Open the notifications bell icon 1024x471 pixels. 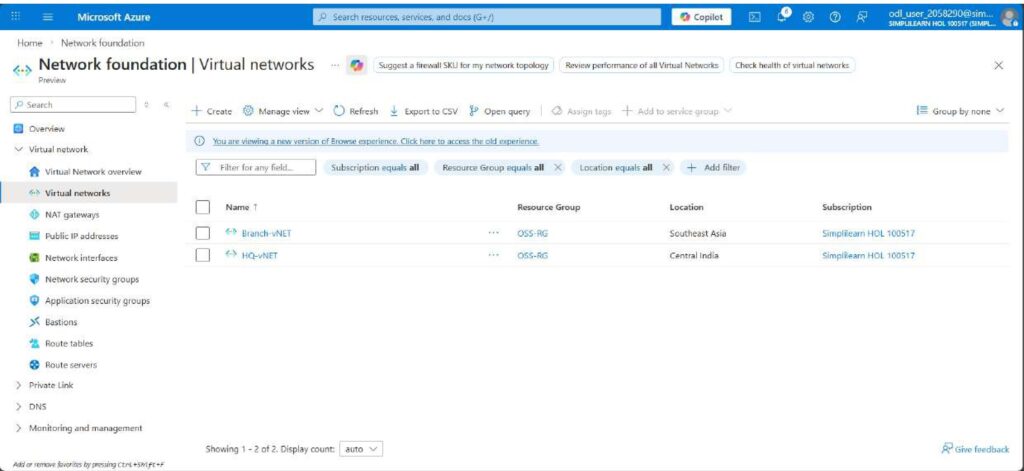click(x=783, y=17)
